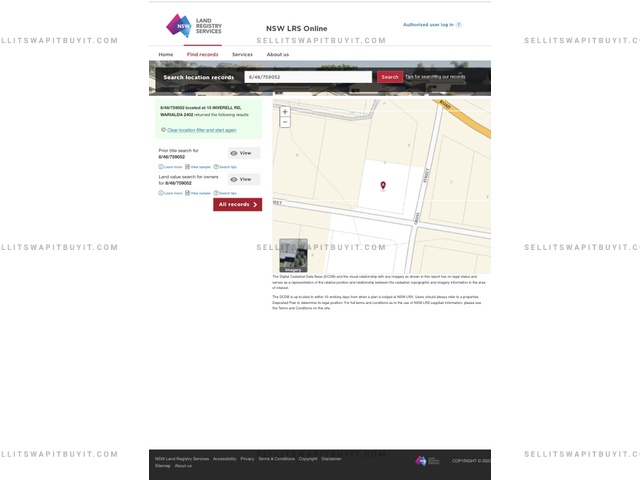
Task: Expand All records results
Action: point(237,204)
